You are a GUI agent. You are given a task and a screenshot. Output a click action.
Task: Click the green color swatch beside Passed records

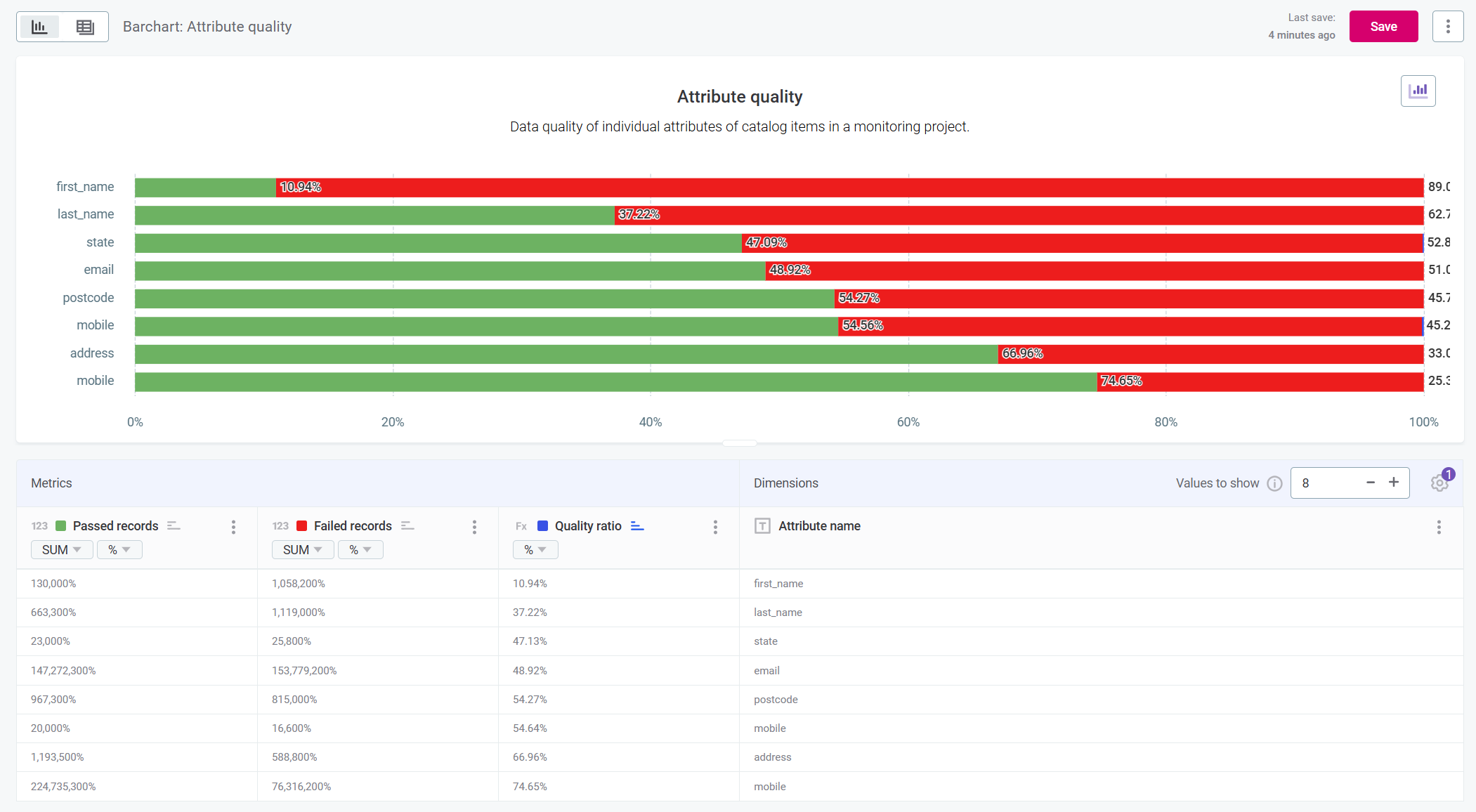(x=60, y=525)
